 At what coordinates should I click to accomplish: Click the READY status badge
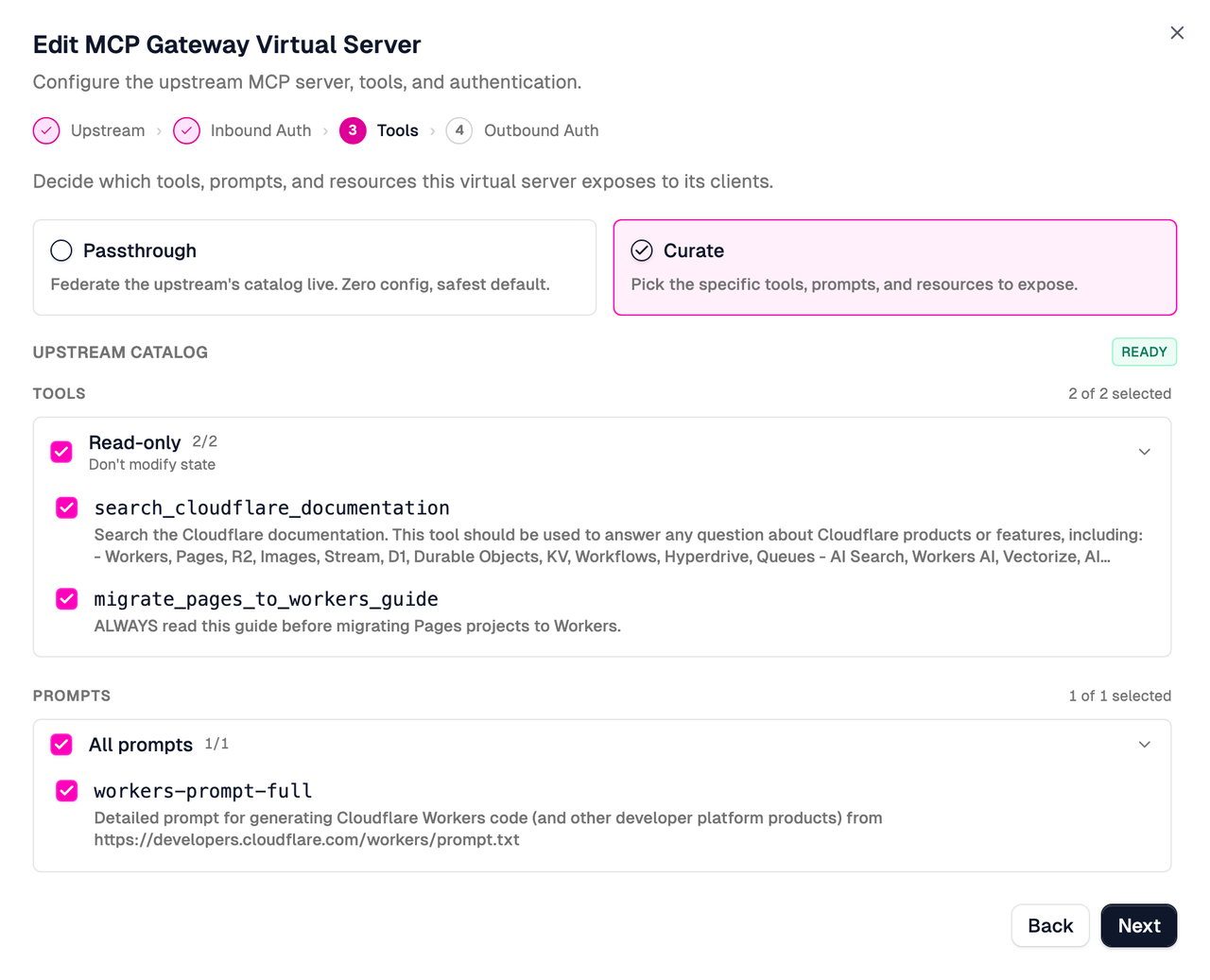pyautogui.click(x=1144, y=352)
